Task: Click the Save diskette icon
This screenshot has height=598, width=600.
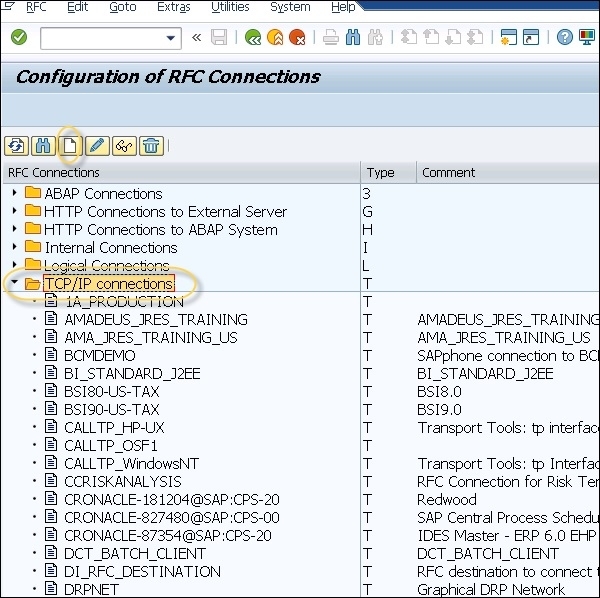Action: point(219,37)
